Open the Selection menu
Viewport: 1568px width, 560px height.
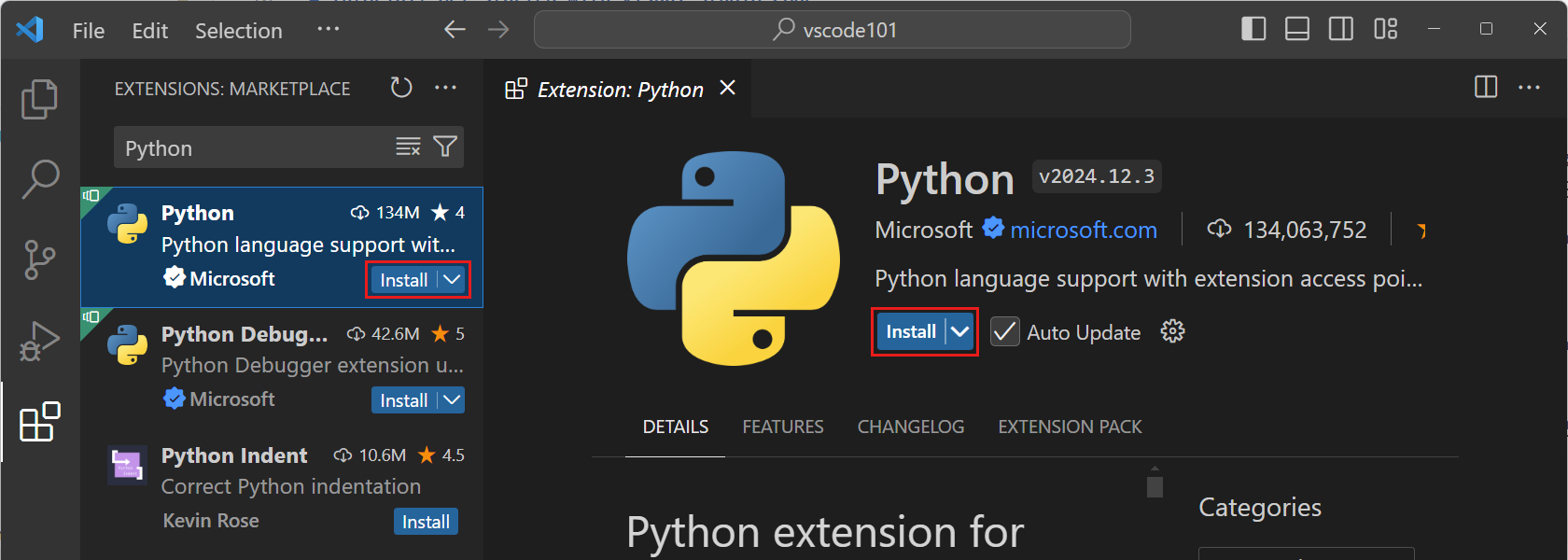point(238,31)
